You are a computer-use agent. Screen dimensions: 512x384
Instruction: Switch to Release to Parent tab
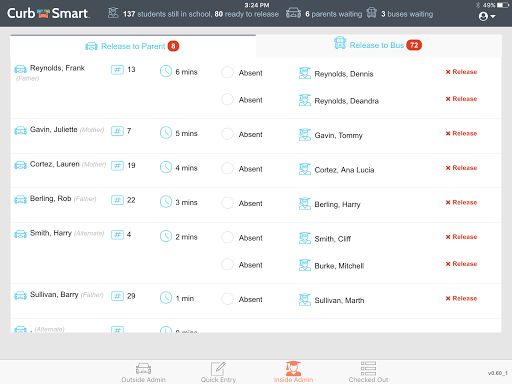pos(133,46)
